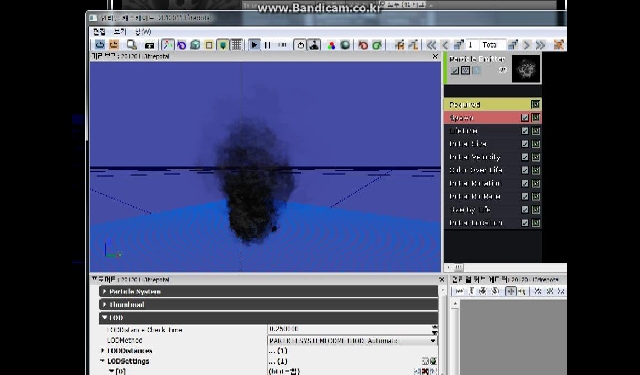
Task: Click the Spawn module curve icon
Action: [536, 118]
